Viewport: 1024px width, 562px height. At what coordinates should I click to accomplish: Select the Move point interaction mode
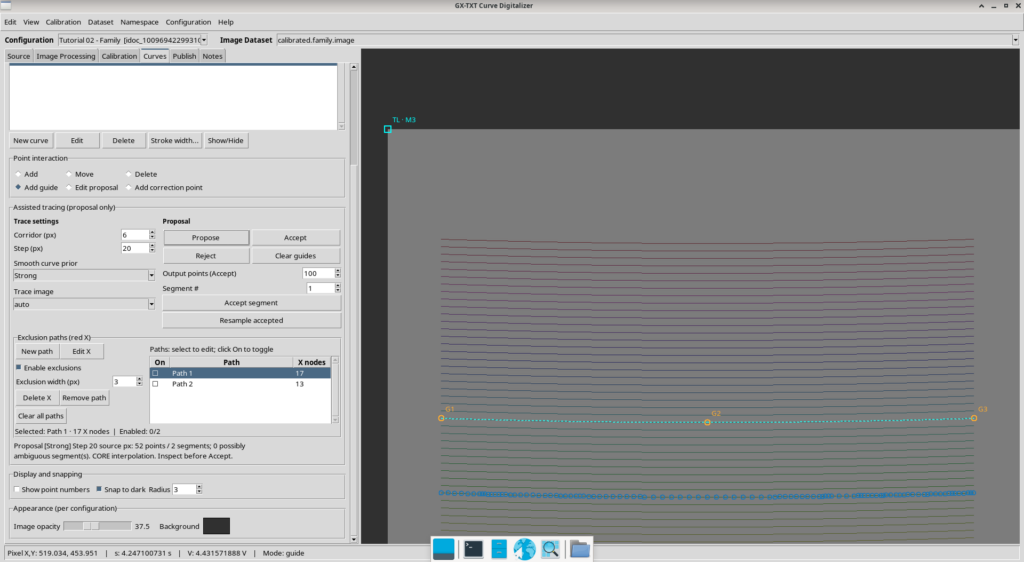69,174
